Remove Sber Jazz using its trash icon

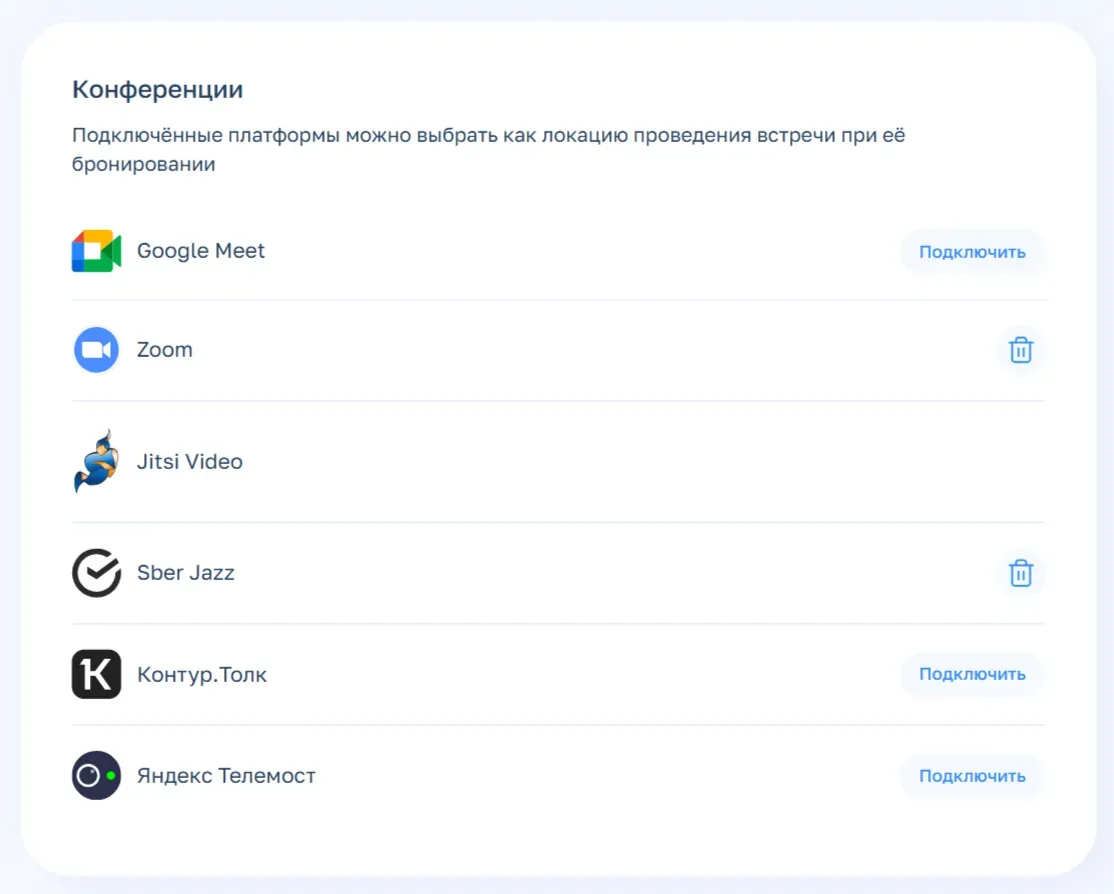[1020, 573]
